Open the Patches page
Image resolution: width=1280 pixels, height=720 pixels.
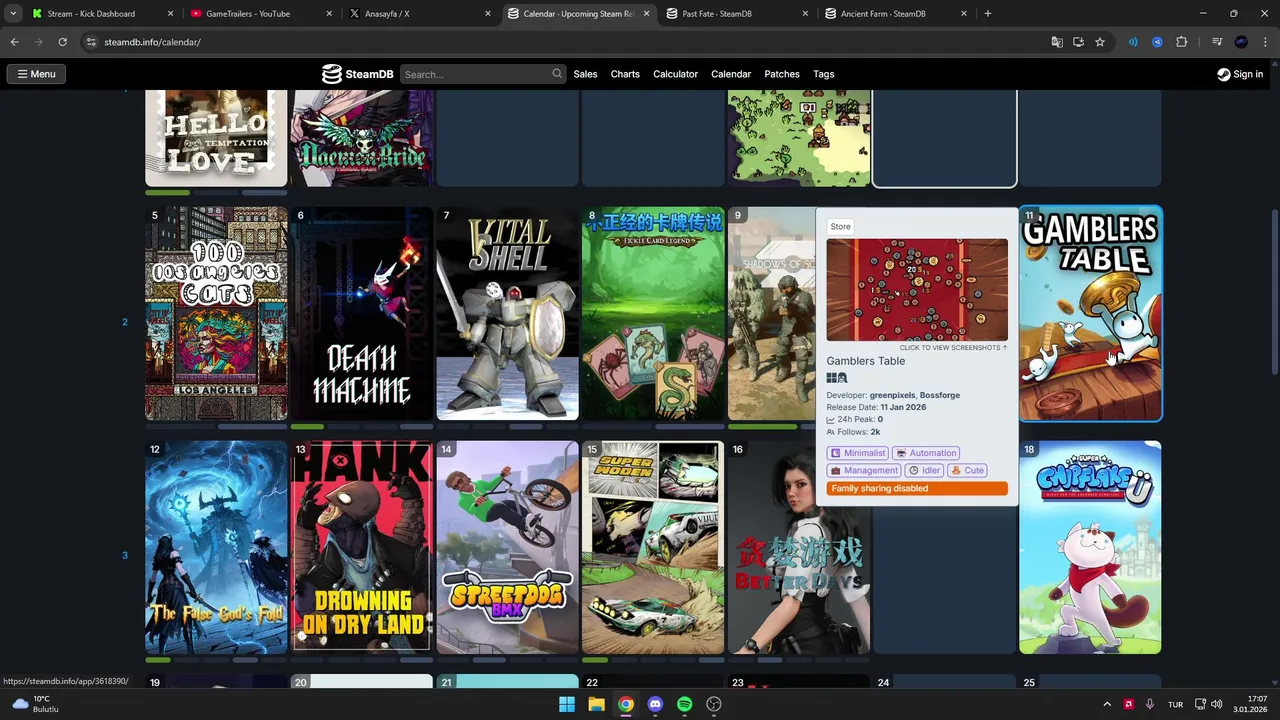coord(782,74)
